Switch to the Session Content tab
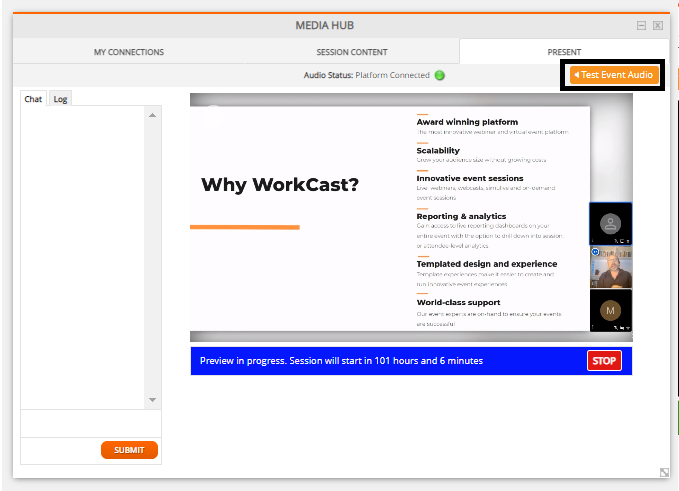Image resolution: width=679 pixels, height=491 pixels. pyautogui.click(x=352, y=52)
